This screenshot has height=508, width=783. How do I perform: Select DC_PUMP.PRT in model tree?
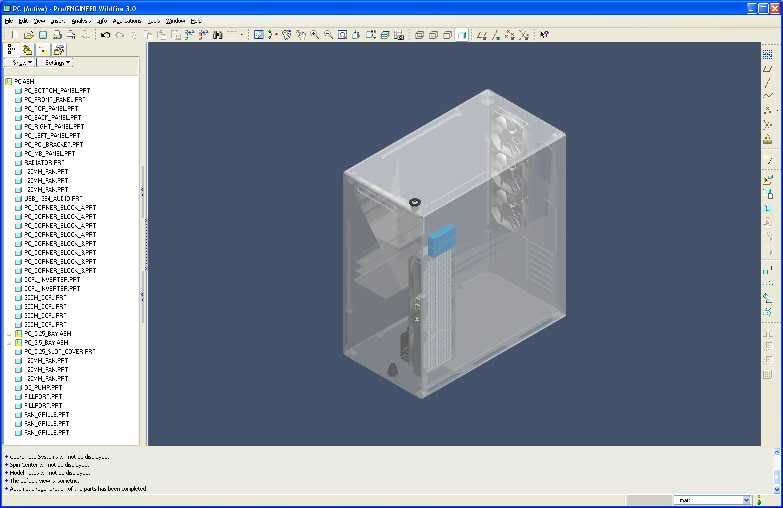click(39, 388)
